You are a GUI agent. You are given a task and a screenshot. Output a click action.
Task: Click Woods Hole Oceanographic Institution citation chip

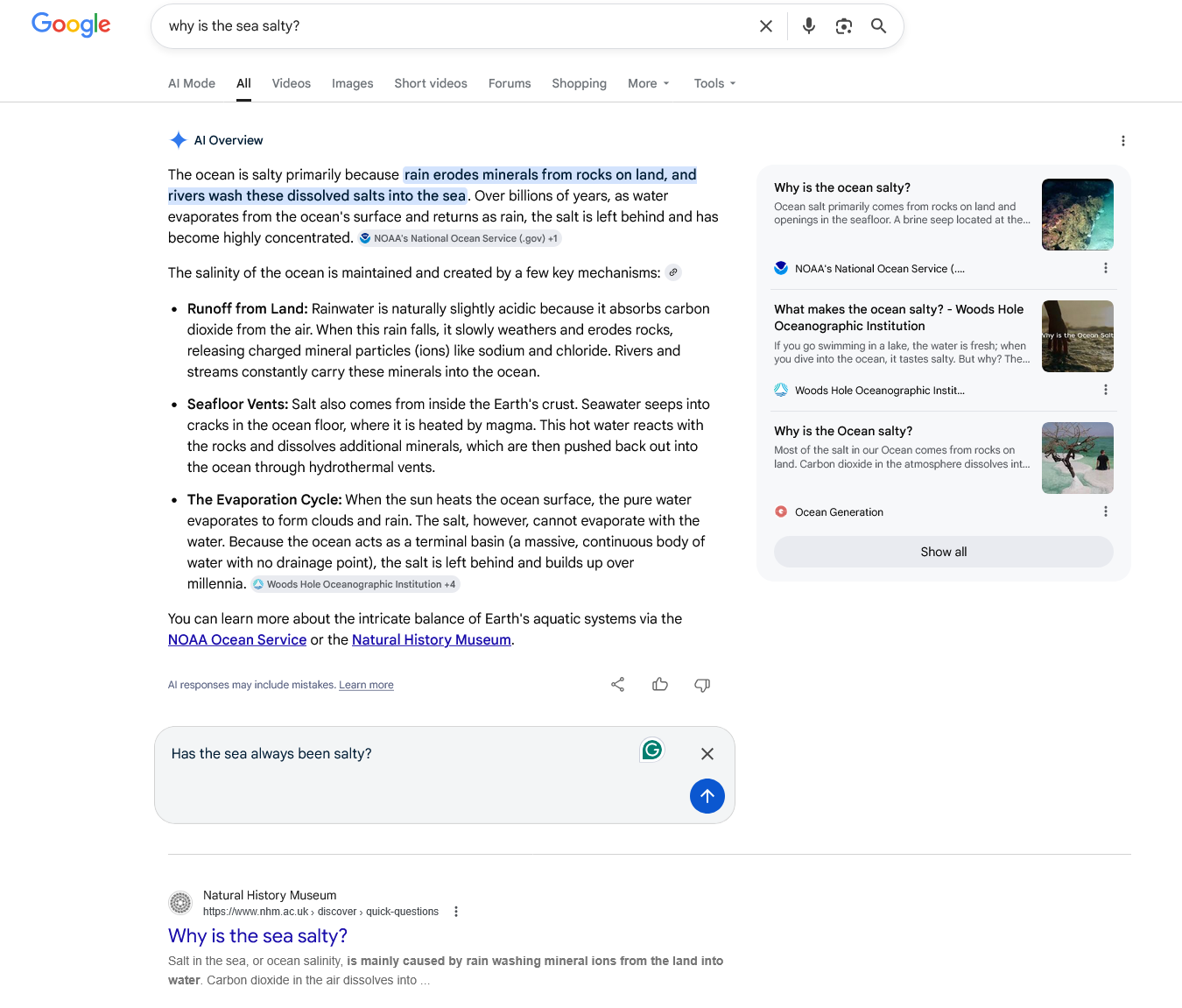click(355, 584)
